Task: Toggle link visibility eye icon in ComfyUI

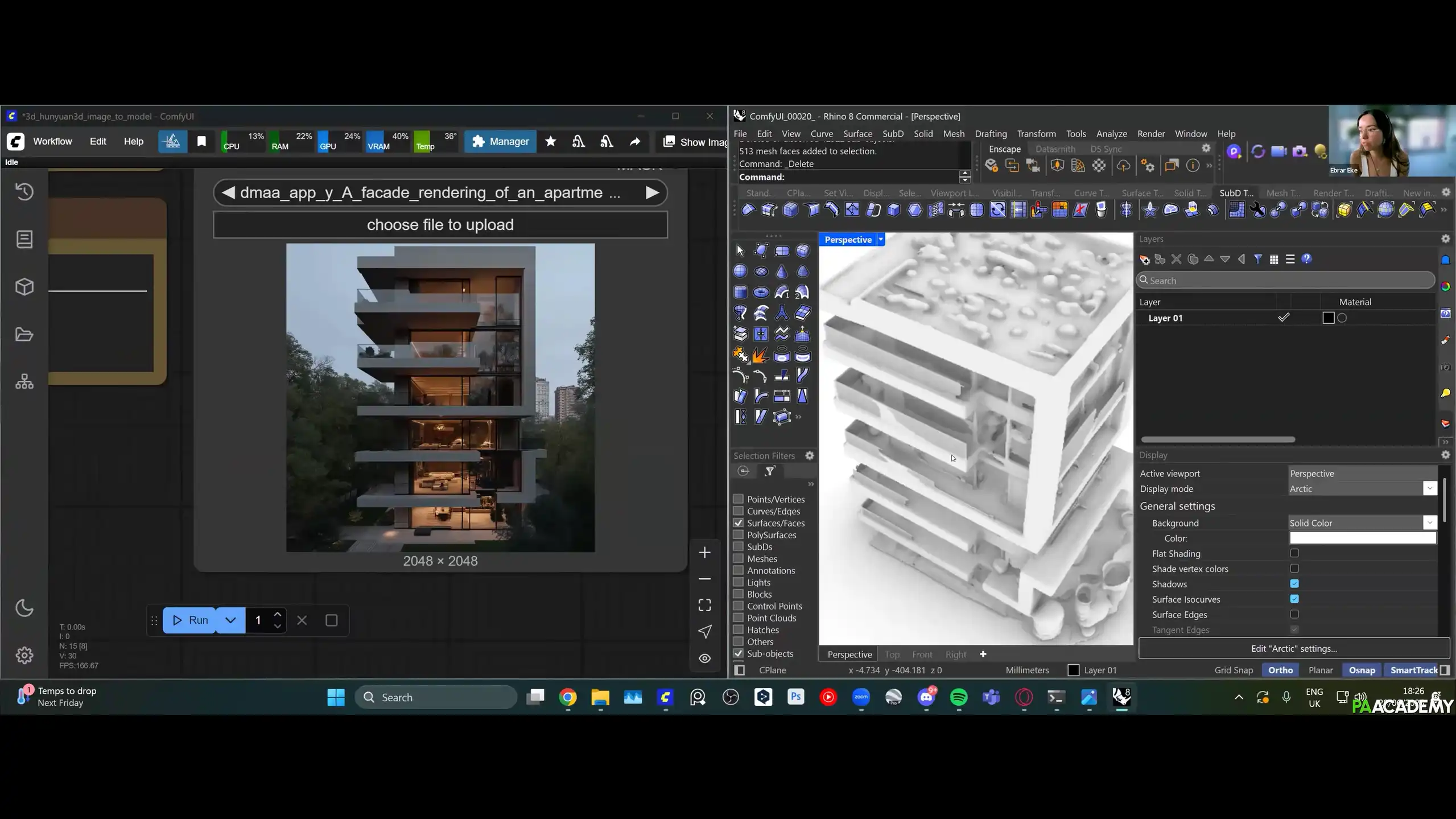Action: coord(704,659)
